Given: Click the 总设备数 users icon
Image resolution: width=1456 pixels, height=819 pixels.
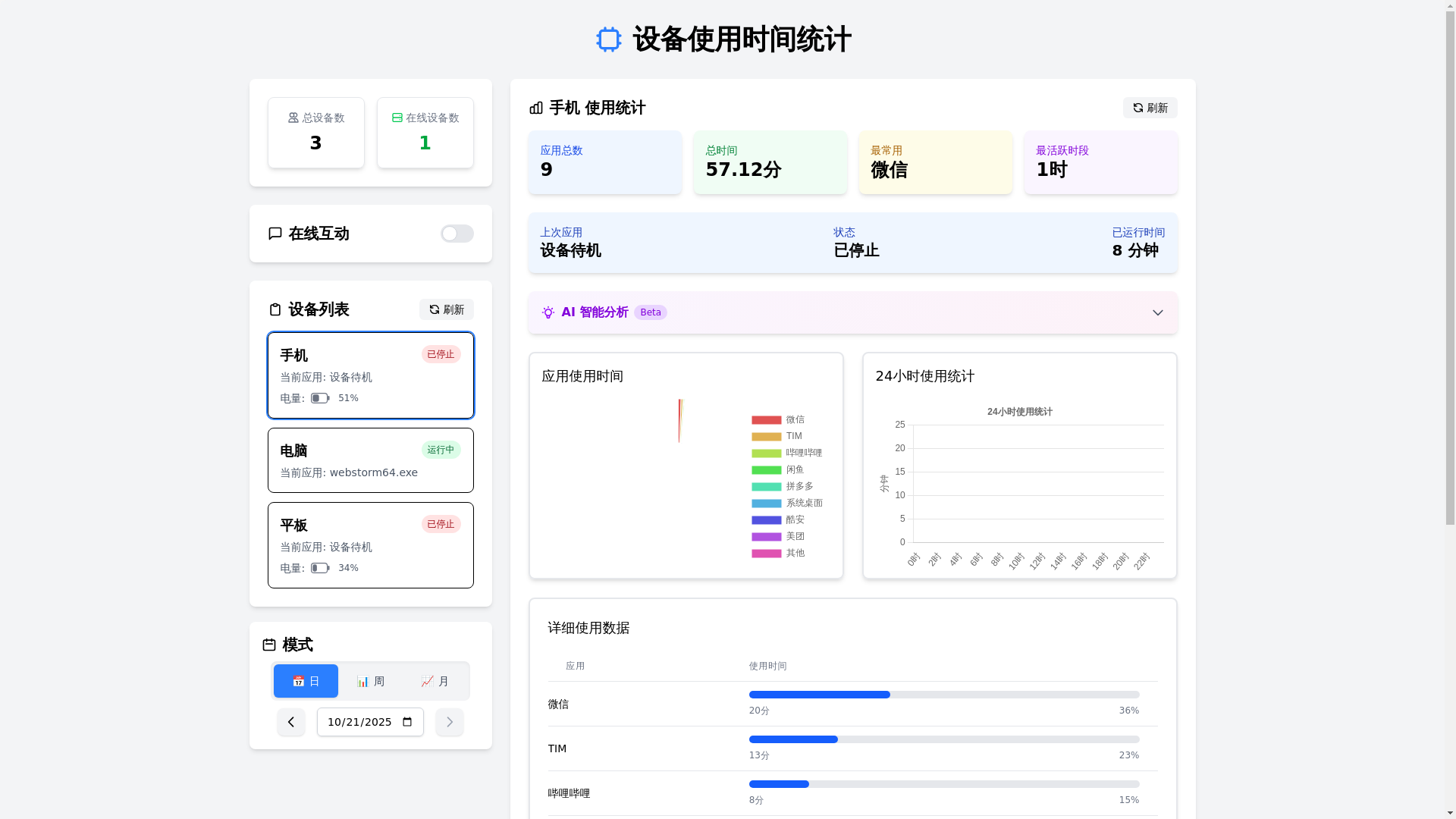Looking at the screenshot, I should (x=293, y=118).
